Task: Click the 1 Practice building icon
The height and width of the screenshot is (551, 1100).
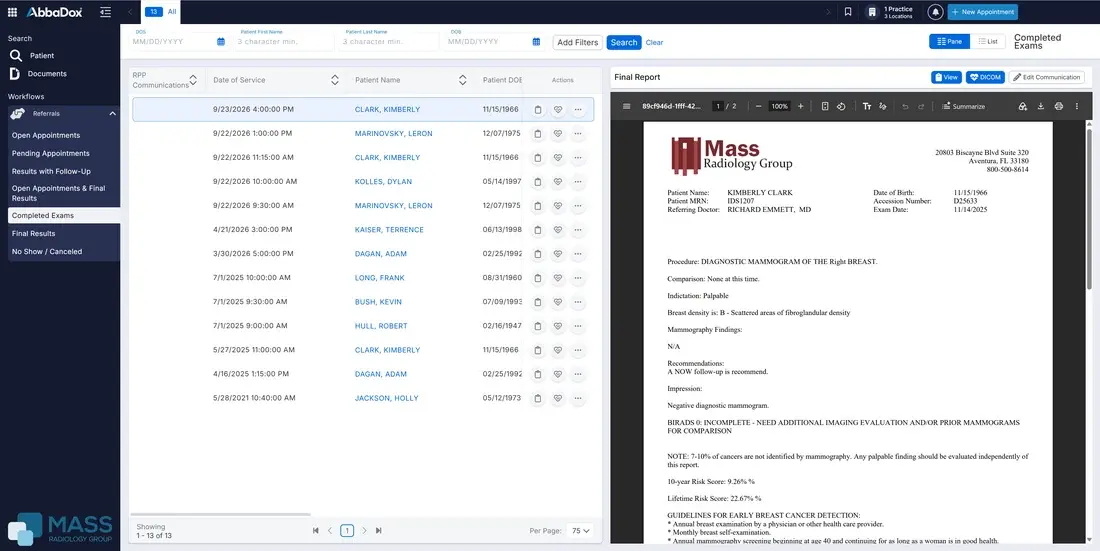Action: 872,12
